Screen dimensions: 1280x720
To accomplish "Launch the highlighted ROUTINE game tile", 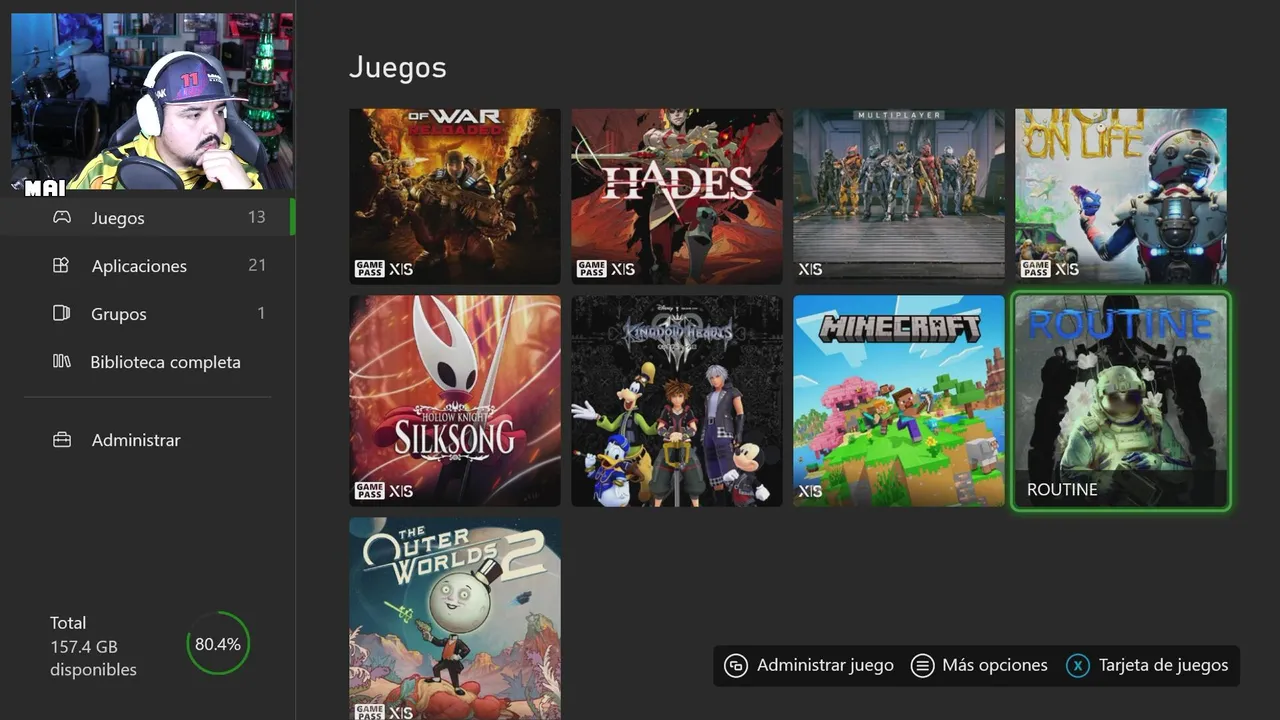I will 1121,401.
